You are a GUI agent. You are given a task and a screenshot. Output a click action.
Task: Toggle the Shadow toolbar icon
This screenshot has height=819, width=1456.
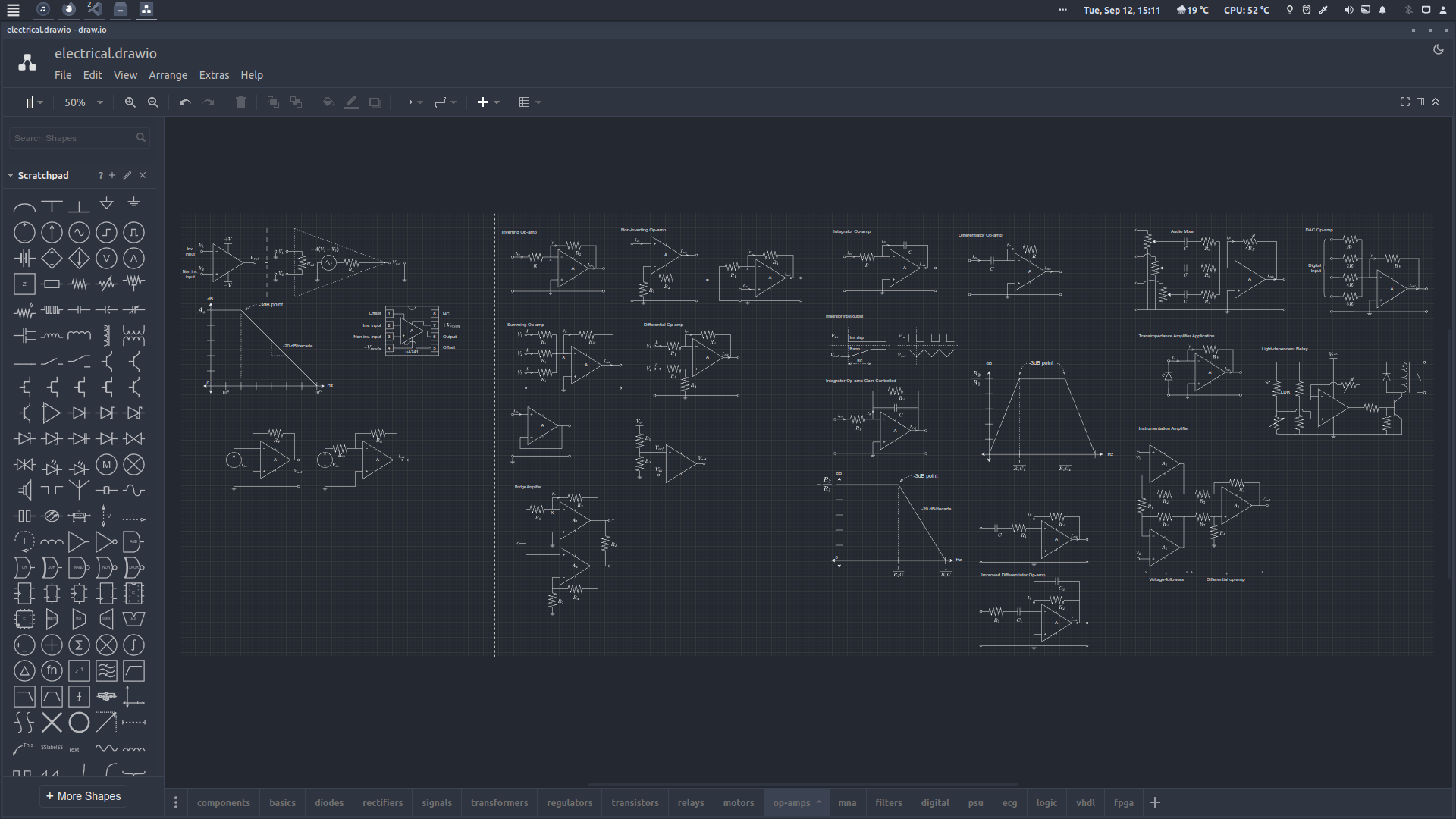tap(375, 102)
